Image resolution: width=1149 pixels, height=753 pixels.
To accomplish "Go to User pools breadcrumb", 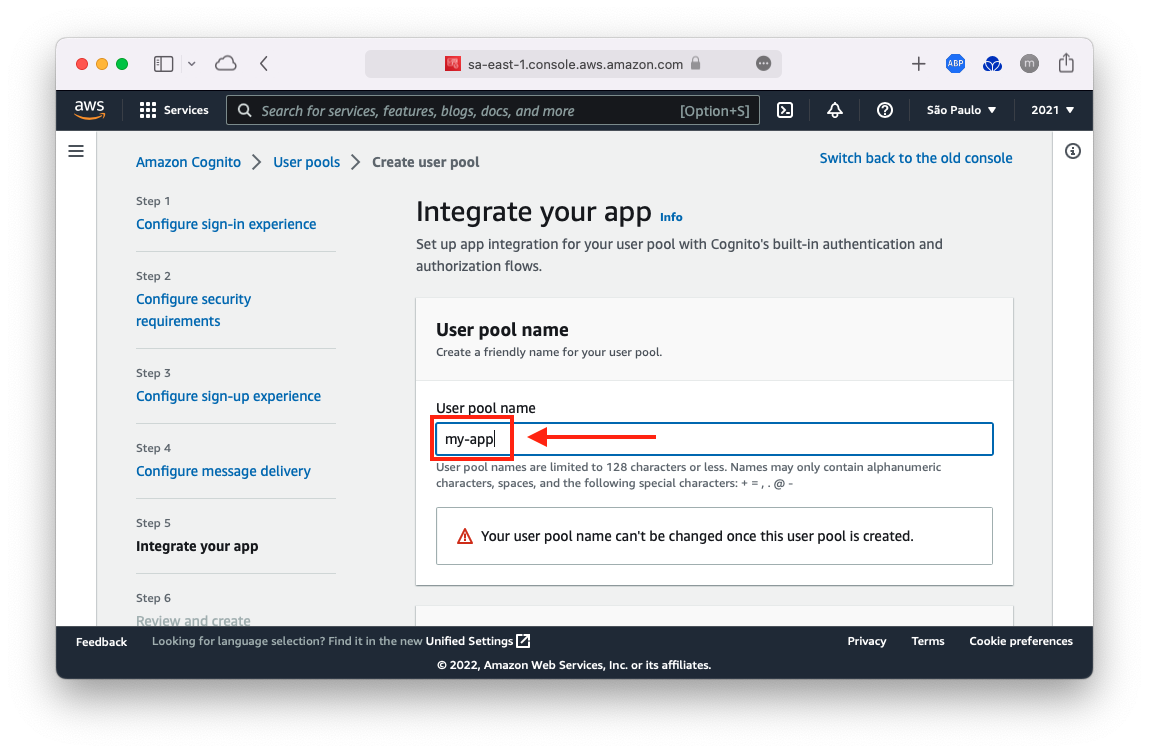I will 306,162.
